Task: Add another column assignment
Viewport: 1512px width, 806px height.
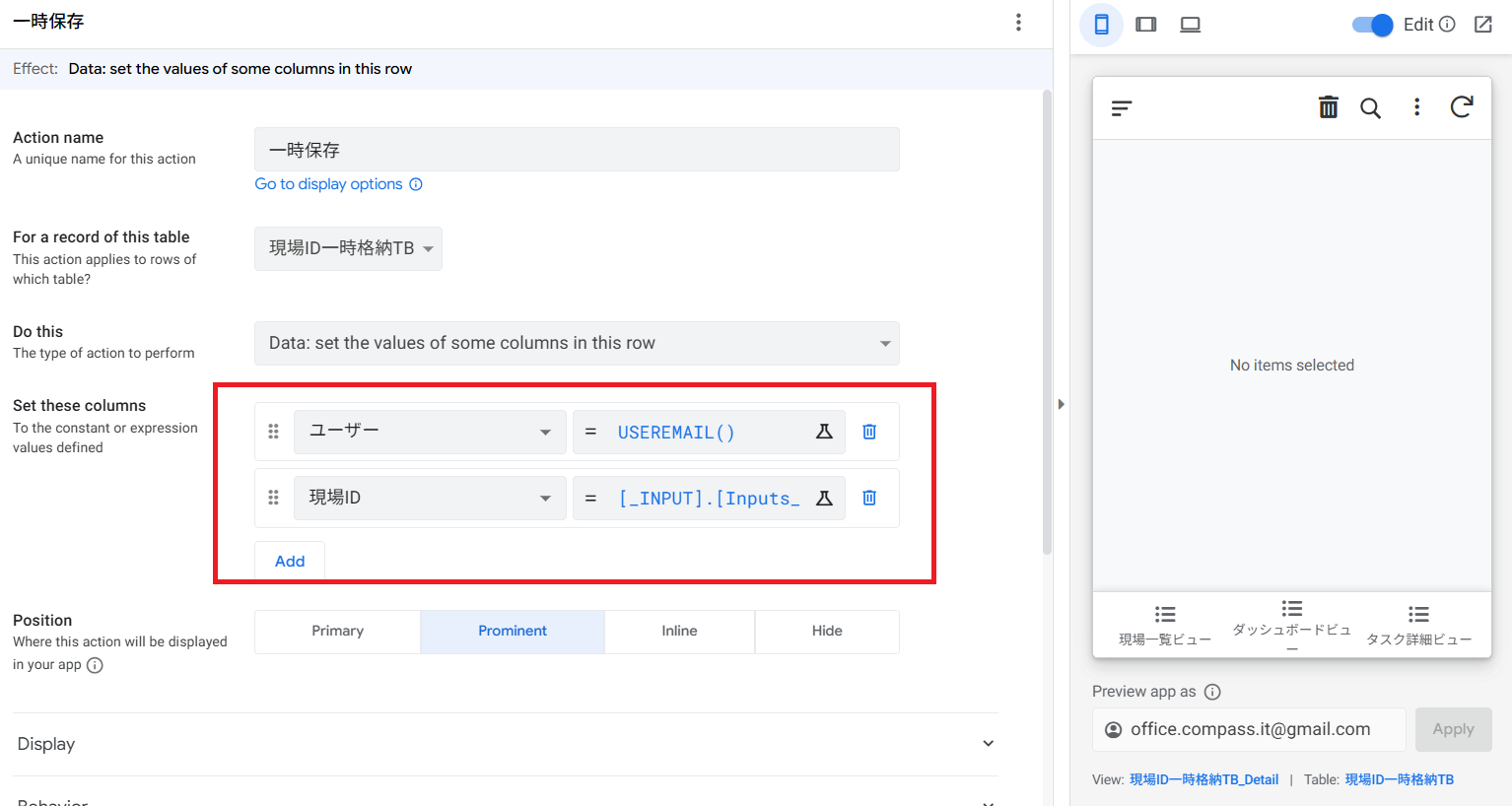Action: (290, 561)
